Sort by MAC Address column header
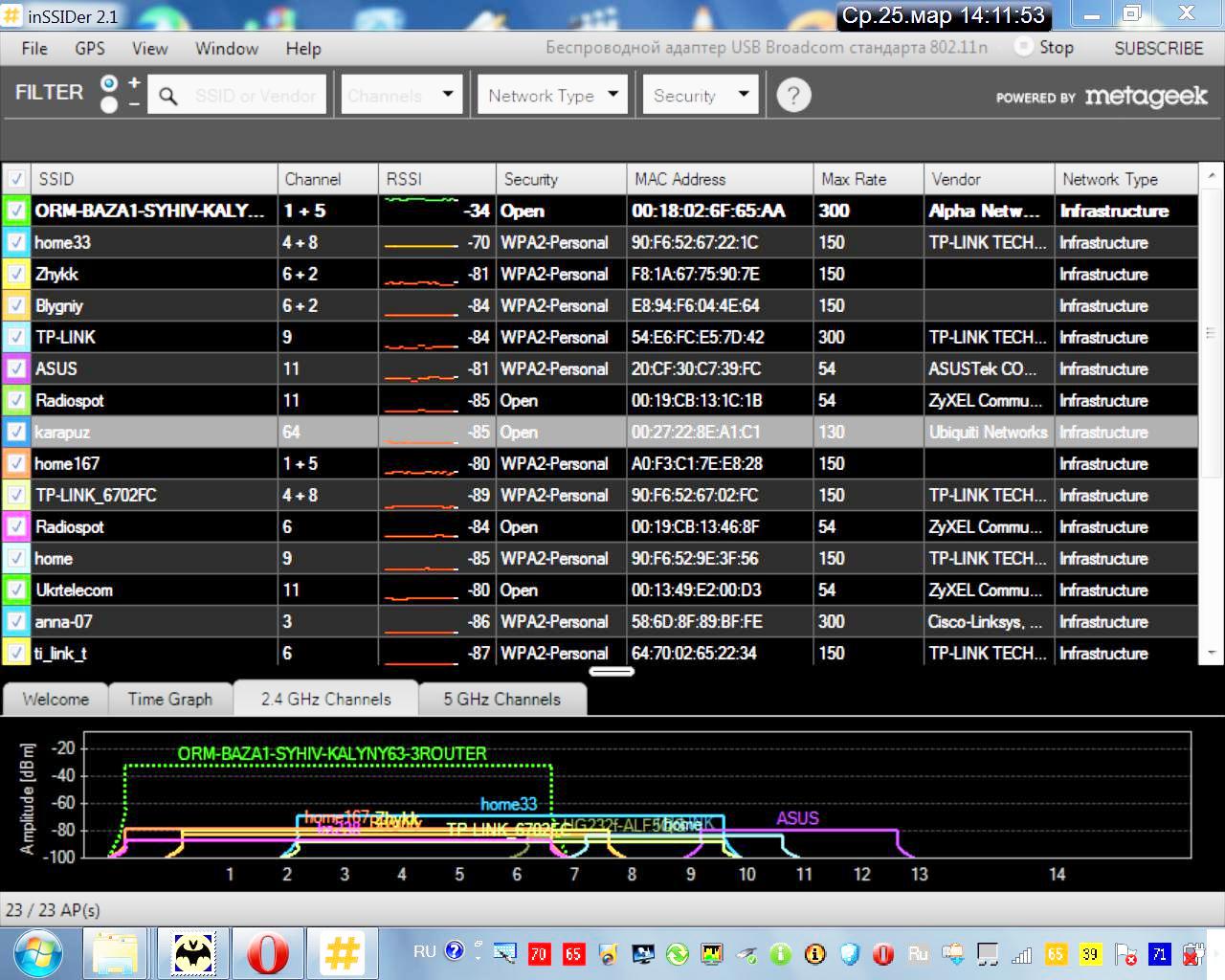This screenshot has width=1225, height=980. pos(720,179)
